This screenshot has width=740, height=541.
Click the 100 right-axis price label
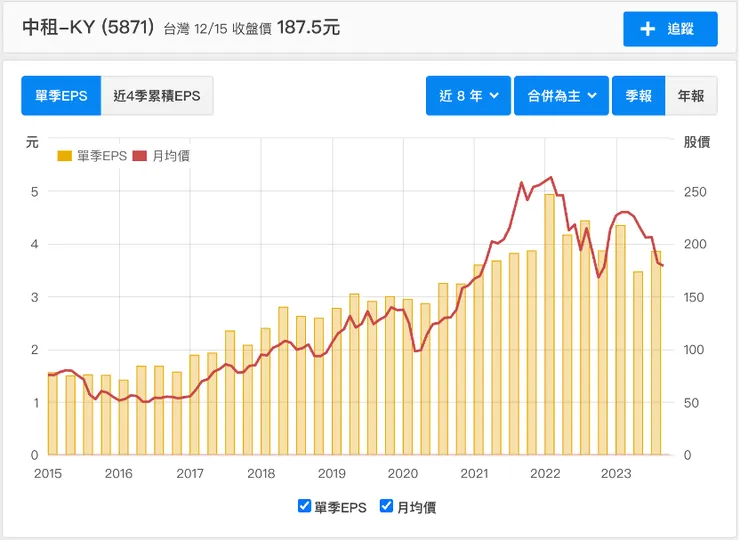[x=694, y=350]
